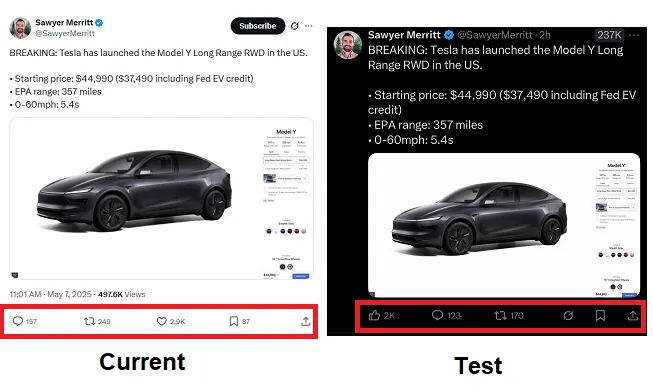Click bookmark icon in the Test post
The height and width of the screenshot is (390, 653).
(x=600, y=315)
